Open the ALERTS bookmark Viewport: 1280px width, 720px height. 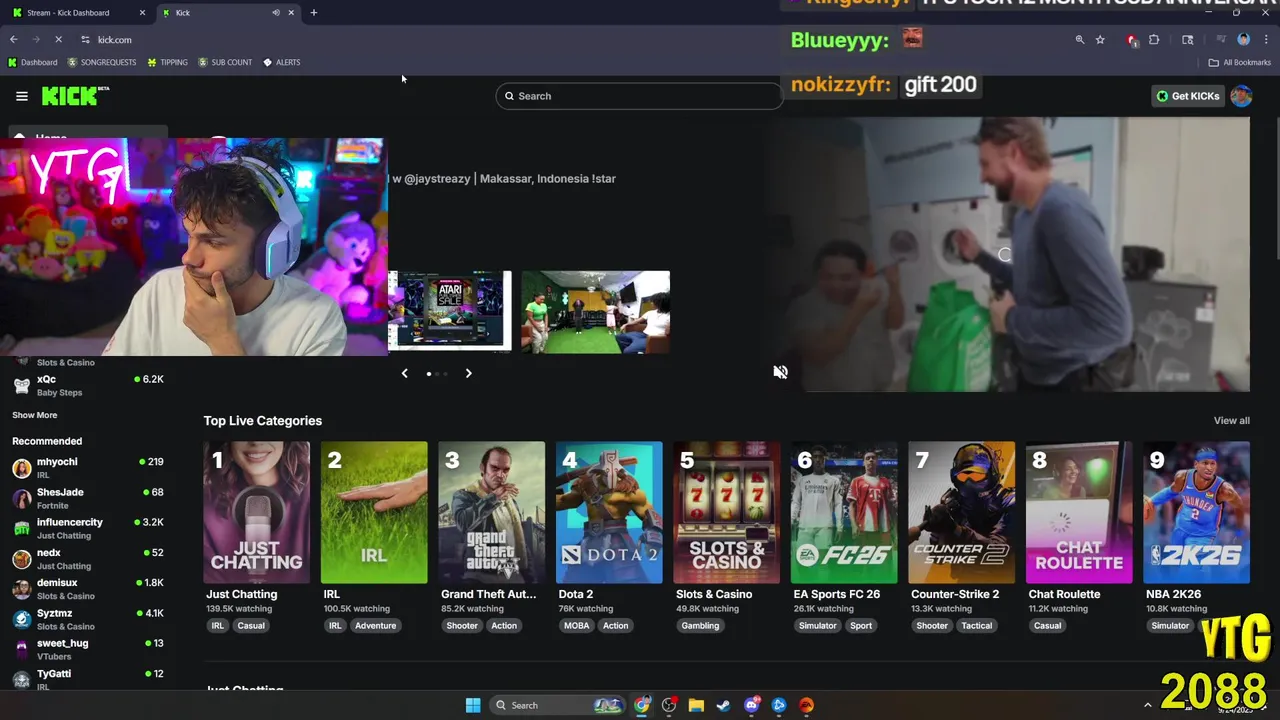pyautogui.click(x=281, y=62)
